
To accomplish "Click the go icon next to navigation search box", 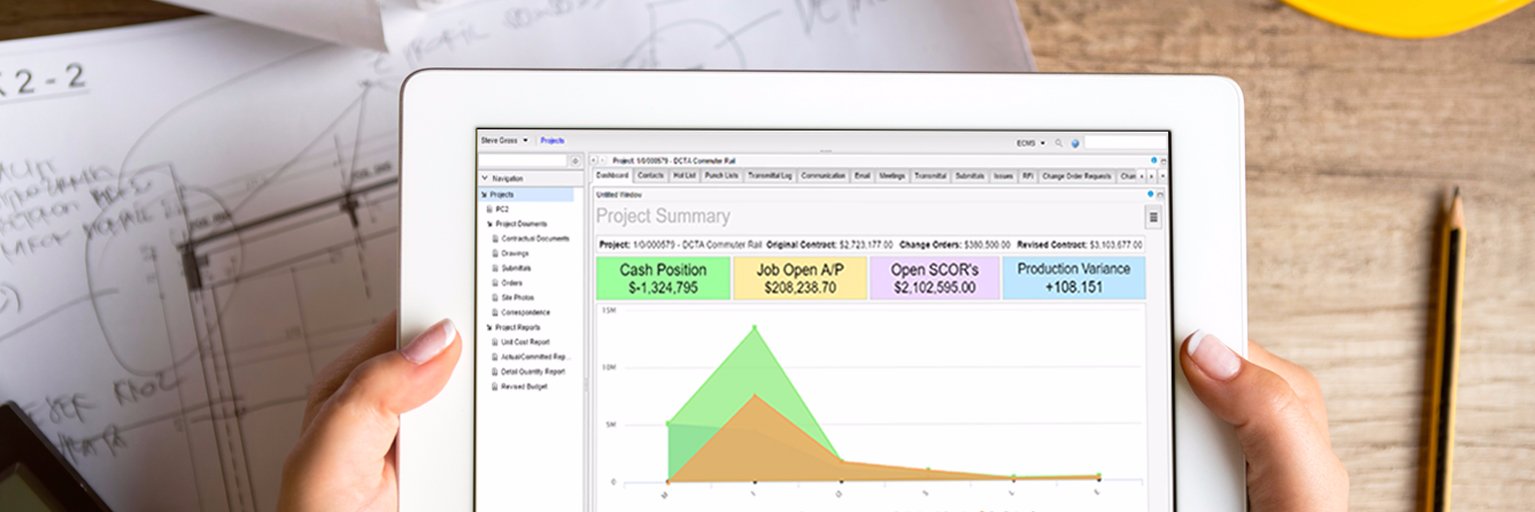I will pyautogui.click(x=575, y=160).
